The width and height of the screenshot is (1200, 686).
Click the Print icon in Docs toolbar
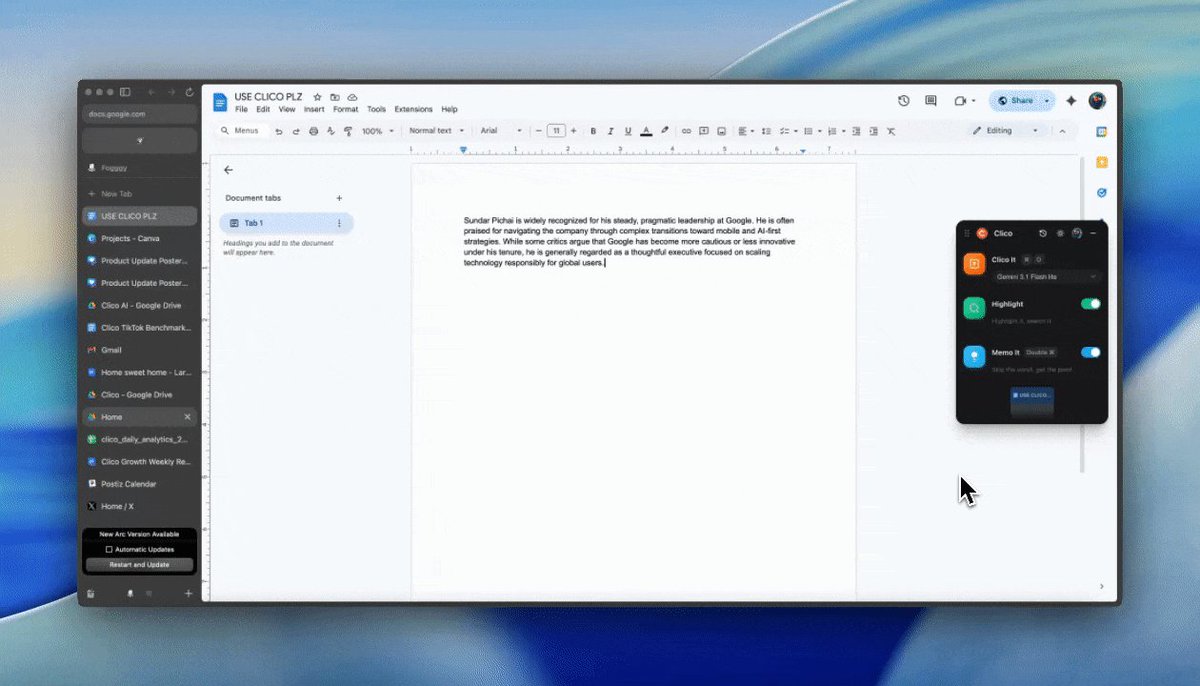coord(313,131)
